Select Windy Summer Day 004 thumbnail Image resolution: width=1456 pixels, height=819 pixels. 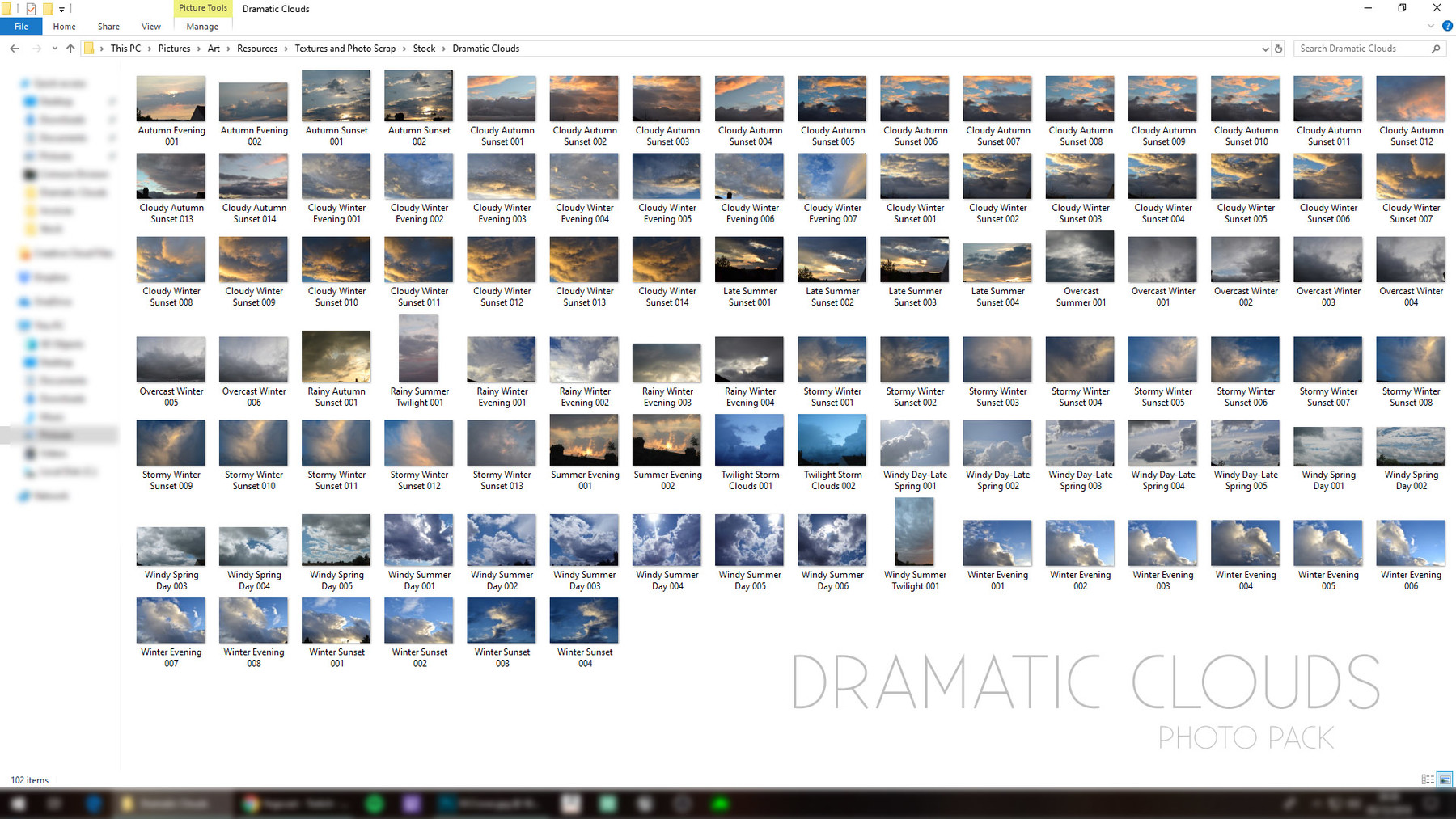tap(667, 540)
